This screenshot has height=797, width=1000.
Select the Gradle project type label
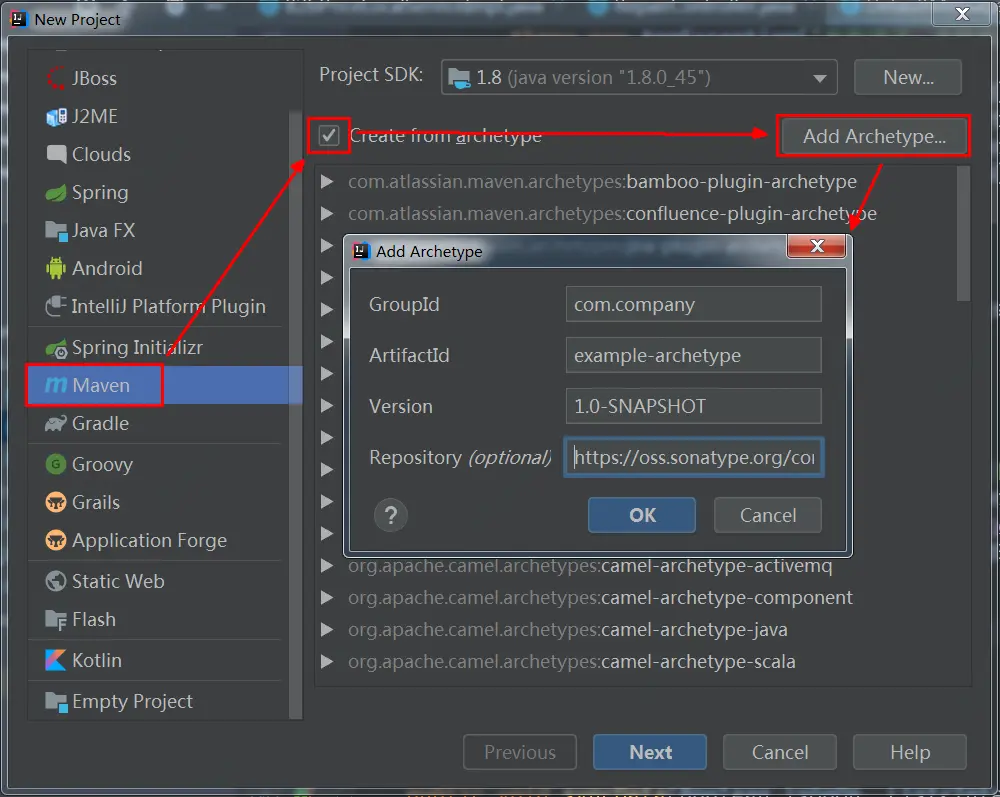point(100,423)
